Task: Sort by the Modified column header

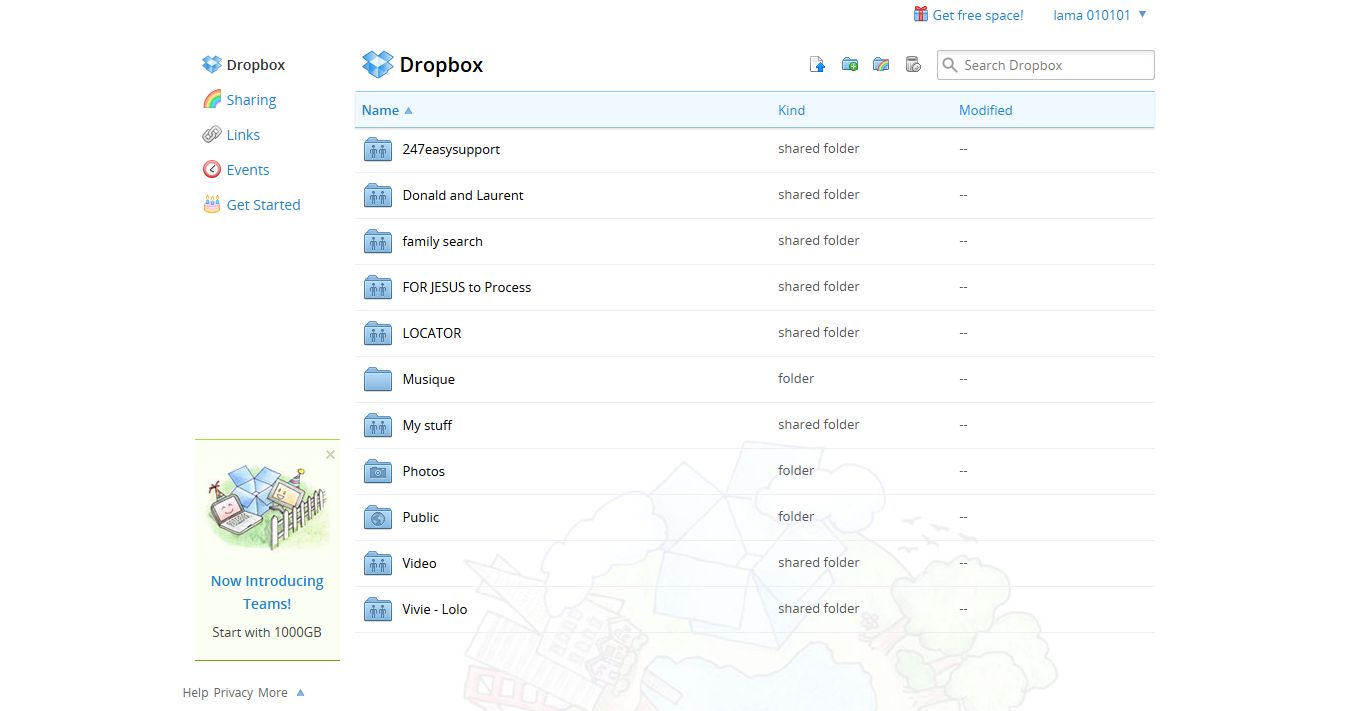Action: click(986, 110)
